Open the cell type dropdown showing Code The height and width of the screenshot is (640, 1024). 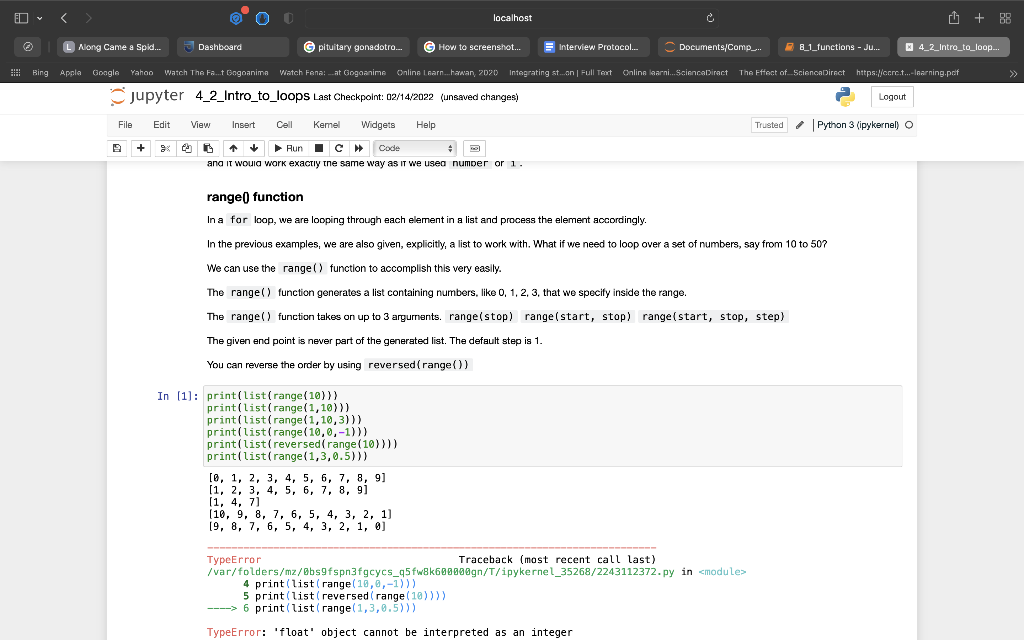[412, 148]
